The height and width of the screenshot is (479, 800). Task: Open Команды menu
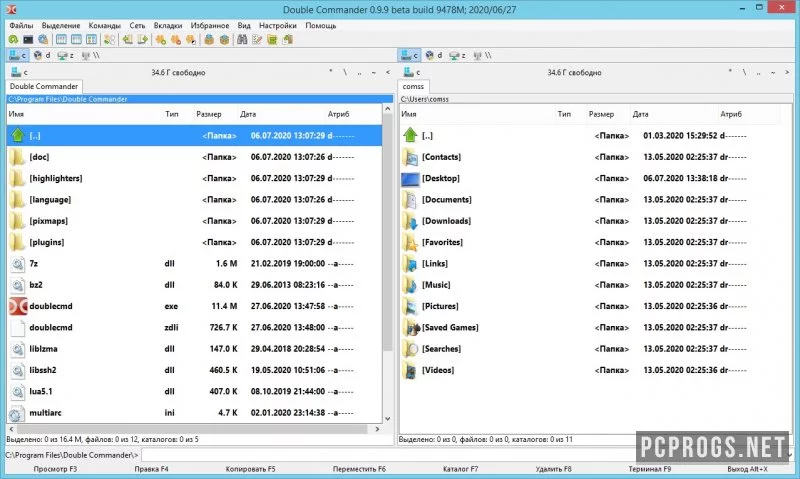tap(105, 26)
